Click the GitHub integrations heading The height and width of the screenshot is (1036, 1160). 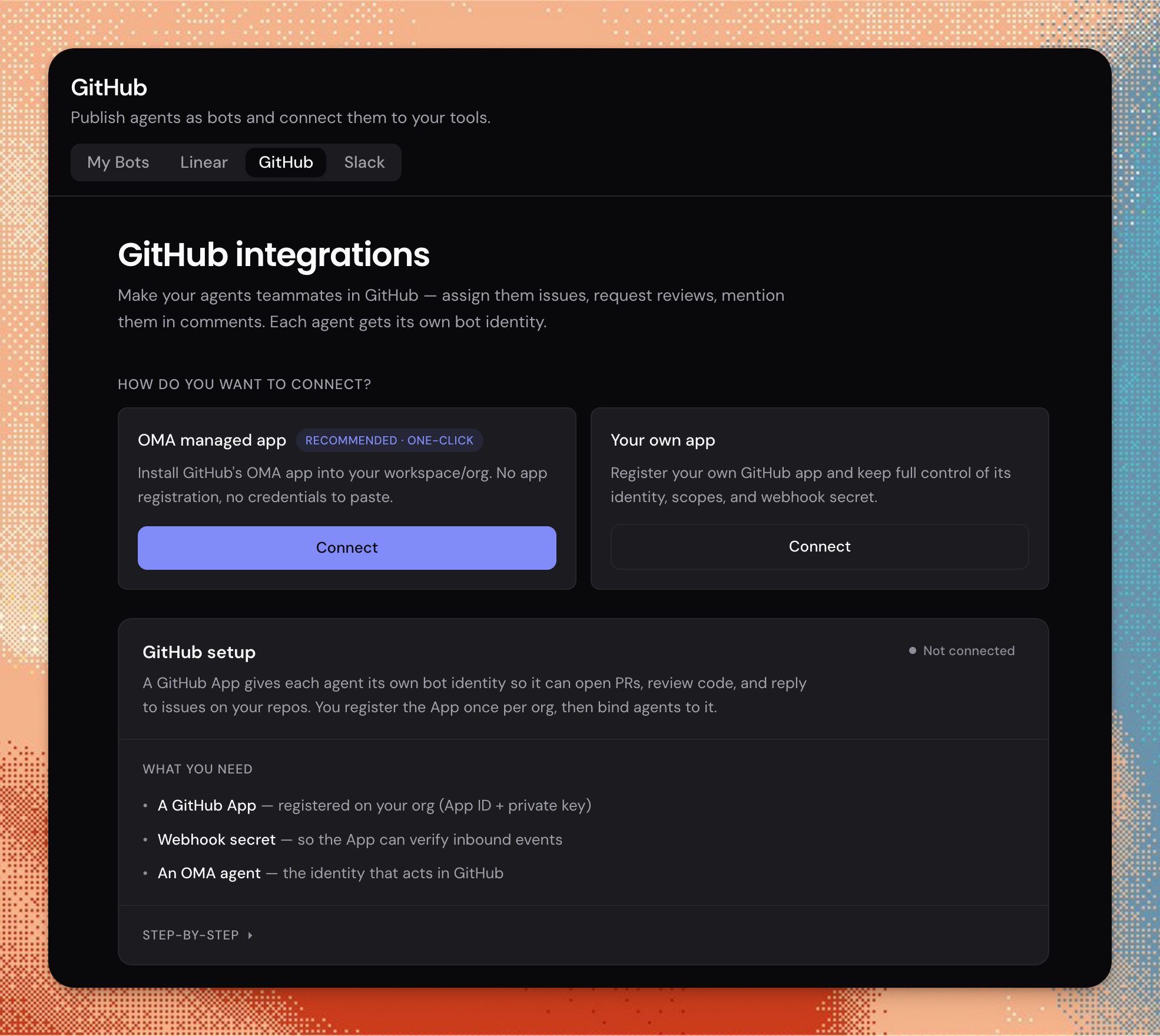pyautogui.click(x=274, y=254)
